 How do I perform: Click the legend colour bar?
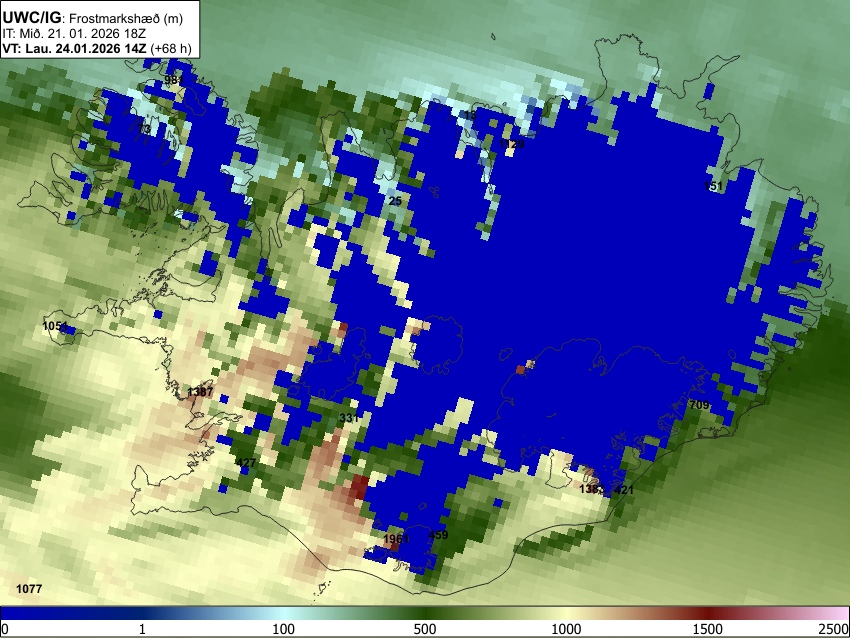pyautogui.click(x=425, y=613)
